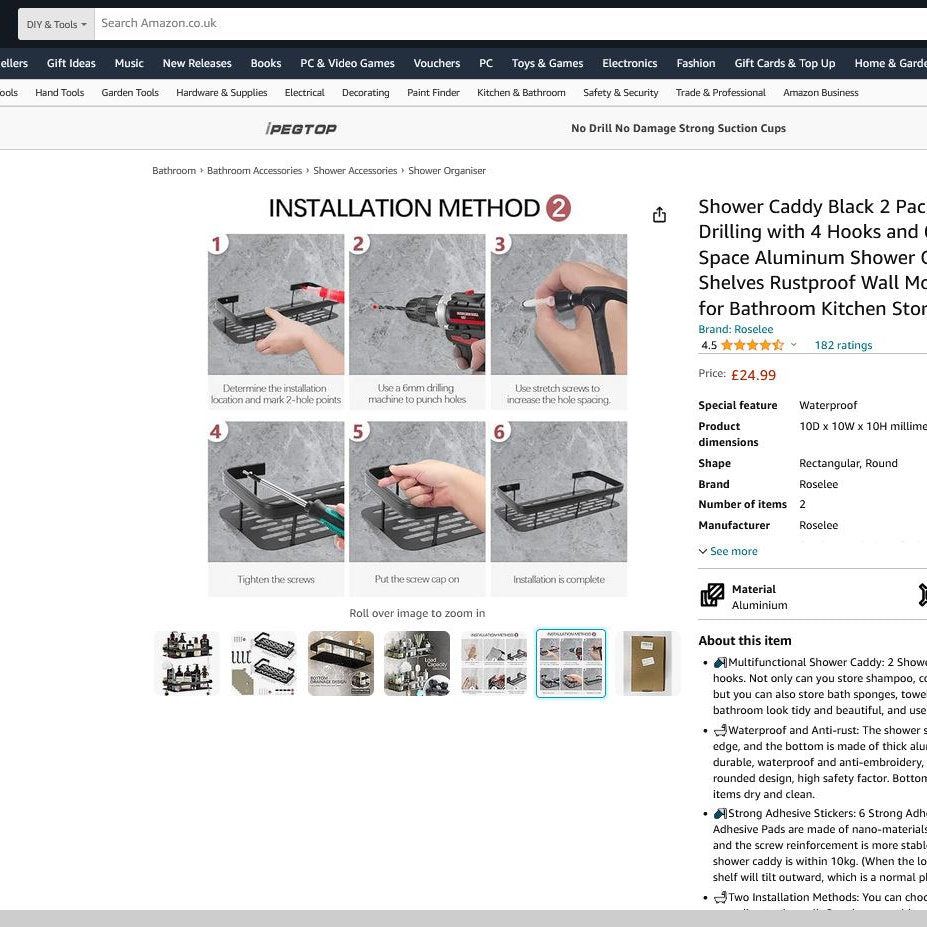Click the Material aluminium icon
Viewport: 927px width, 927px height.
tap(712, 595)
